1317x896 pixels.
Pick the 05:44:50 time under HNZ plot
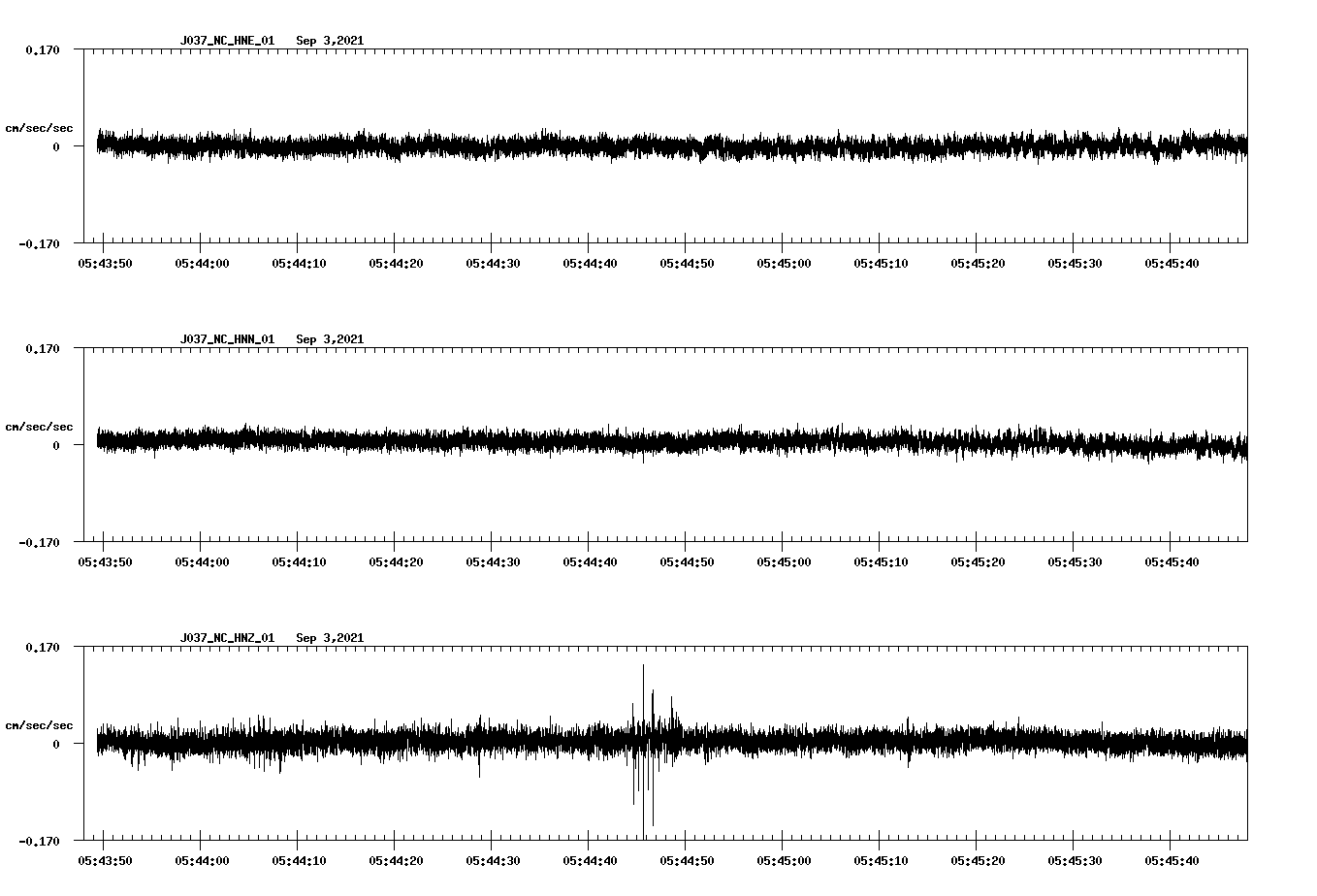[x=687, y=861]
